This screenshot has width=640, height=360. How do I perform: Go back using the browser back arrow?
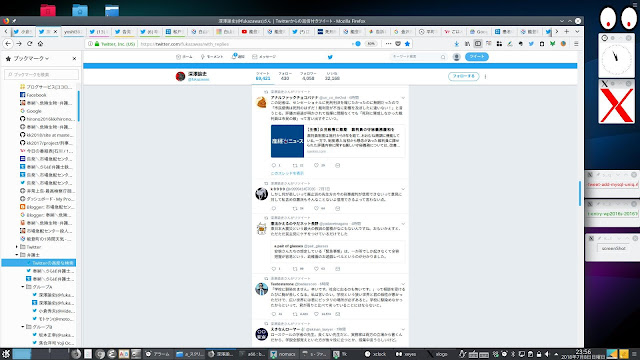(x=8, y=44)
